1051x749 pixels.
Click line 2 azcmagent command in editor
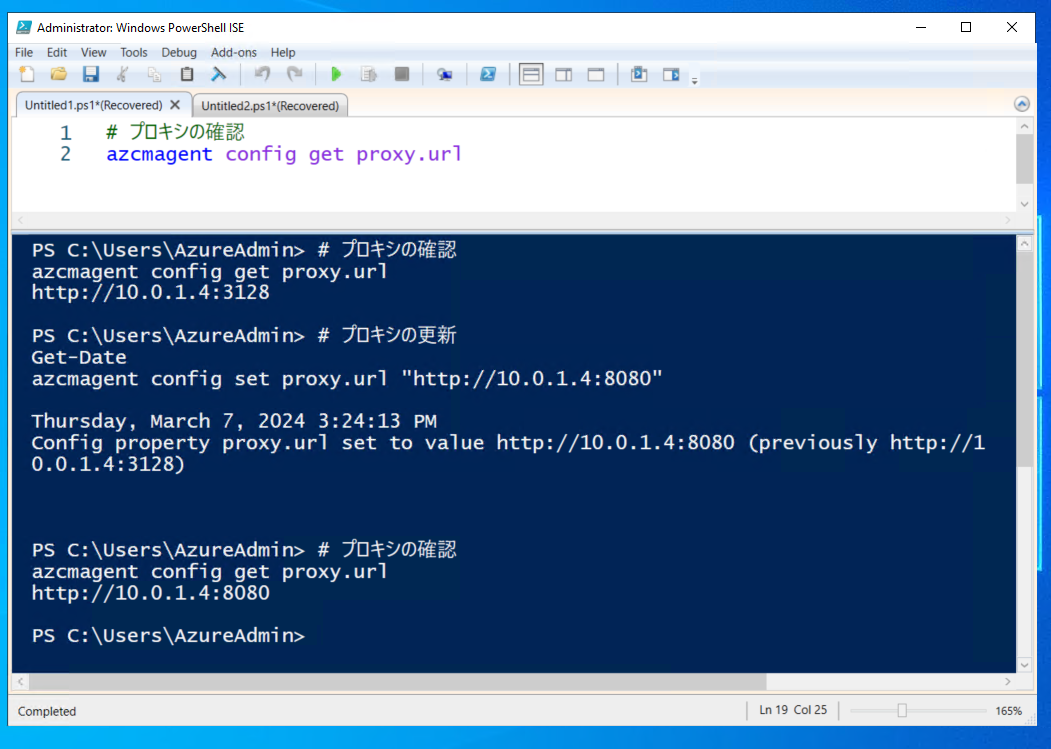284,154
